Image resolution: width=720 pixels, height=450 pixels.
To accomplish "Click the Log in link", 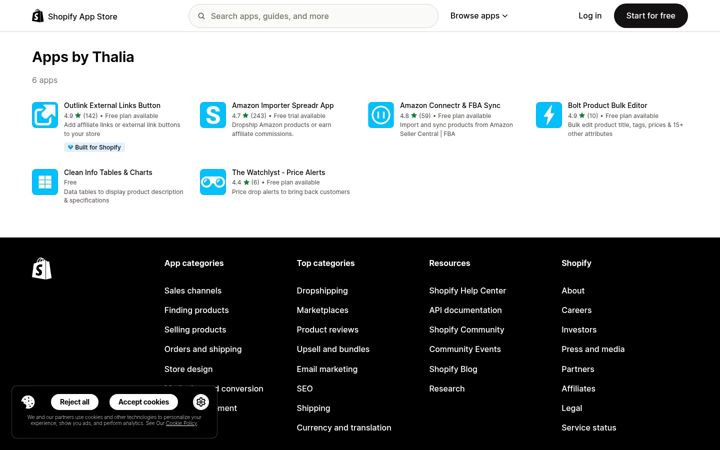I will (x=590, y=16).
